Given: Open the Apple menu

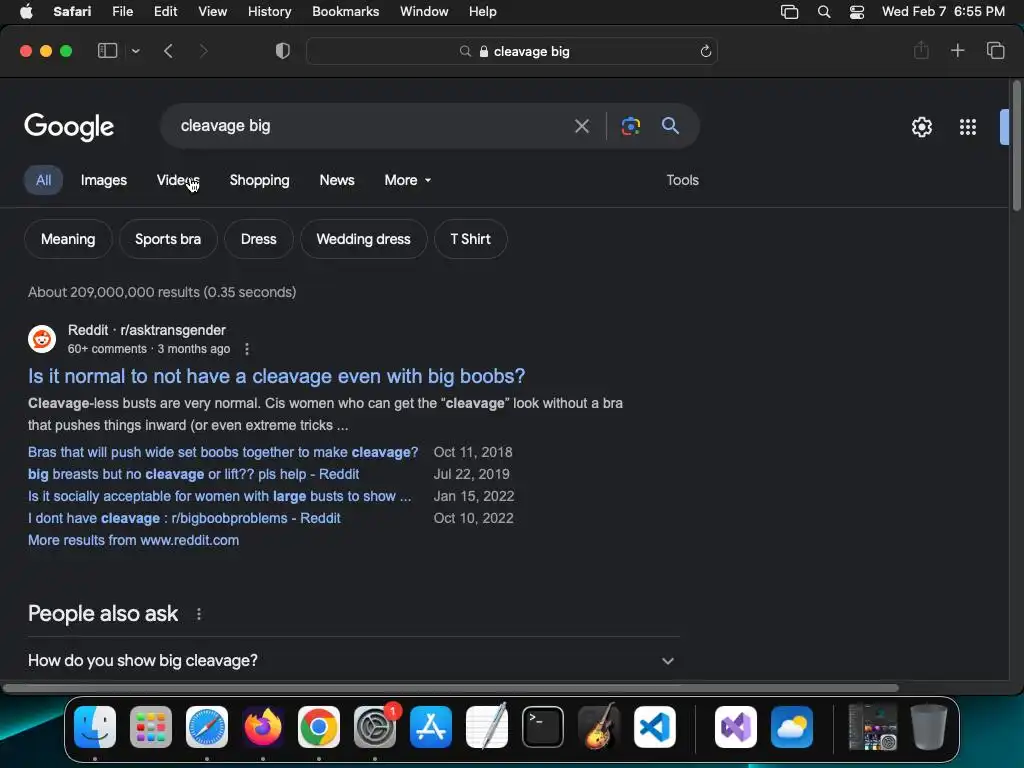Looking at the screenshot, I should click(26, 11).
